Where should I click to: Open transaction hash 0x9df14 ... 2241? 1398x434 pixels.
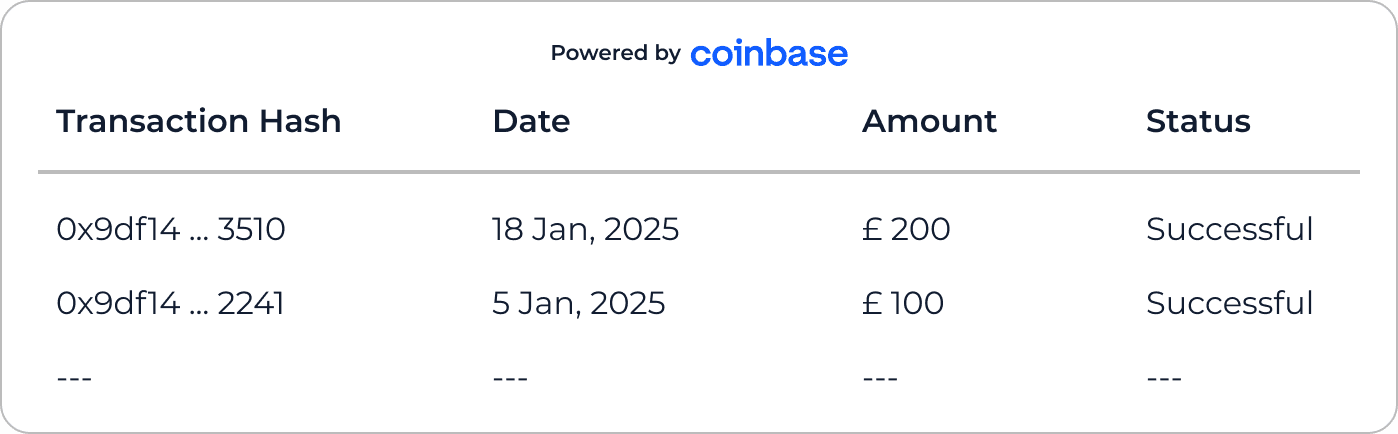pyautogui.click(x=171, y=303)
